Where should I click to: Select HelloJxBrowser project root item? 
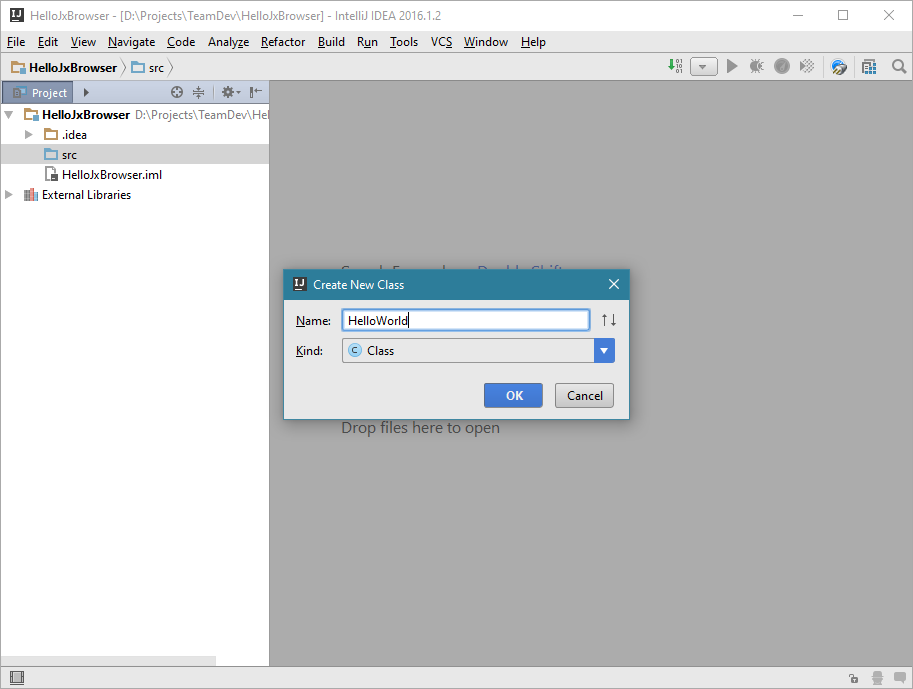77,115
